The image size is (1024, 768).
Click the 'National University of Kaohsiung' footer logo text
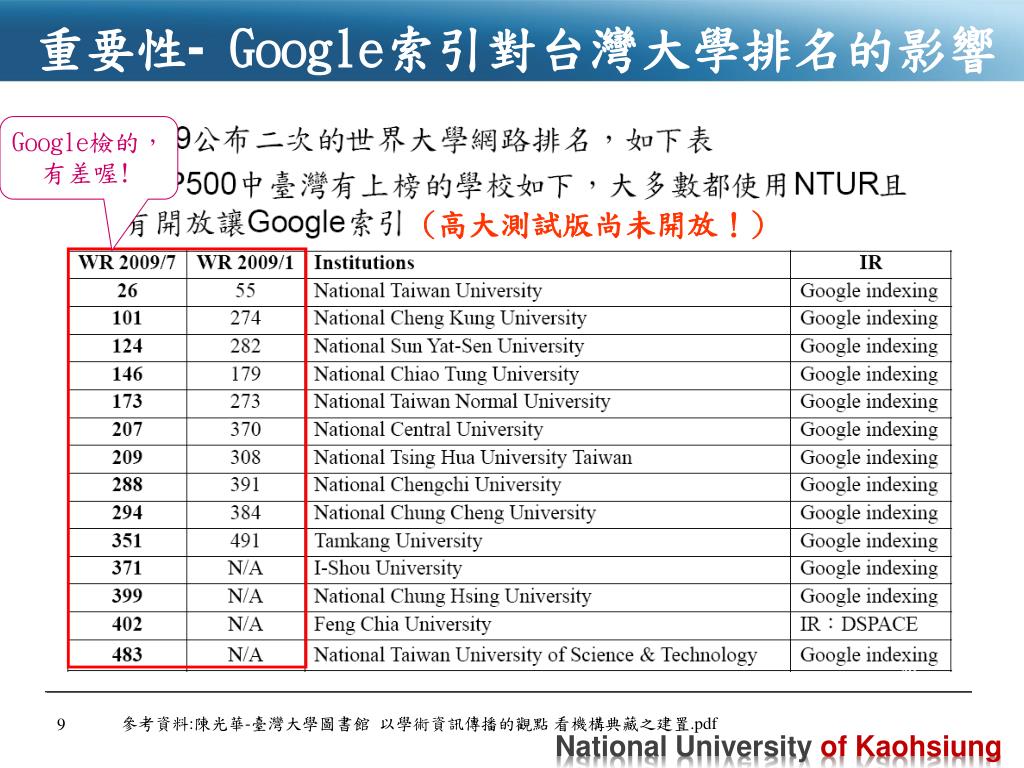pyautogui.click(x=778, y=748)
